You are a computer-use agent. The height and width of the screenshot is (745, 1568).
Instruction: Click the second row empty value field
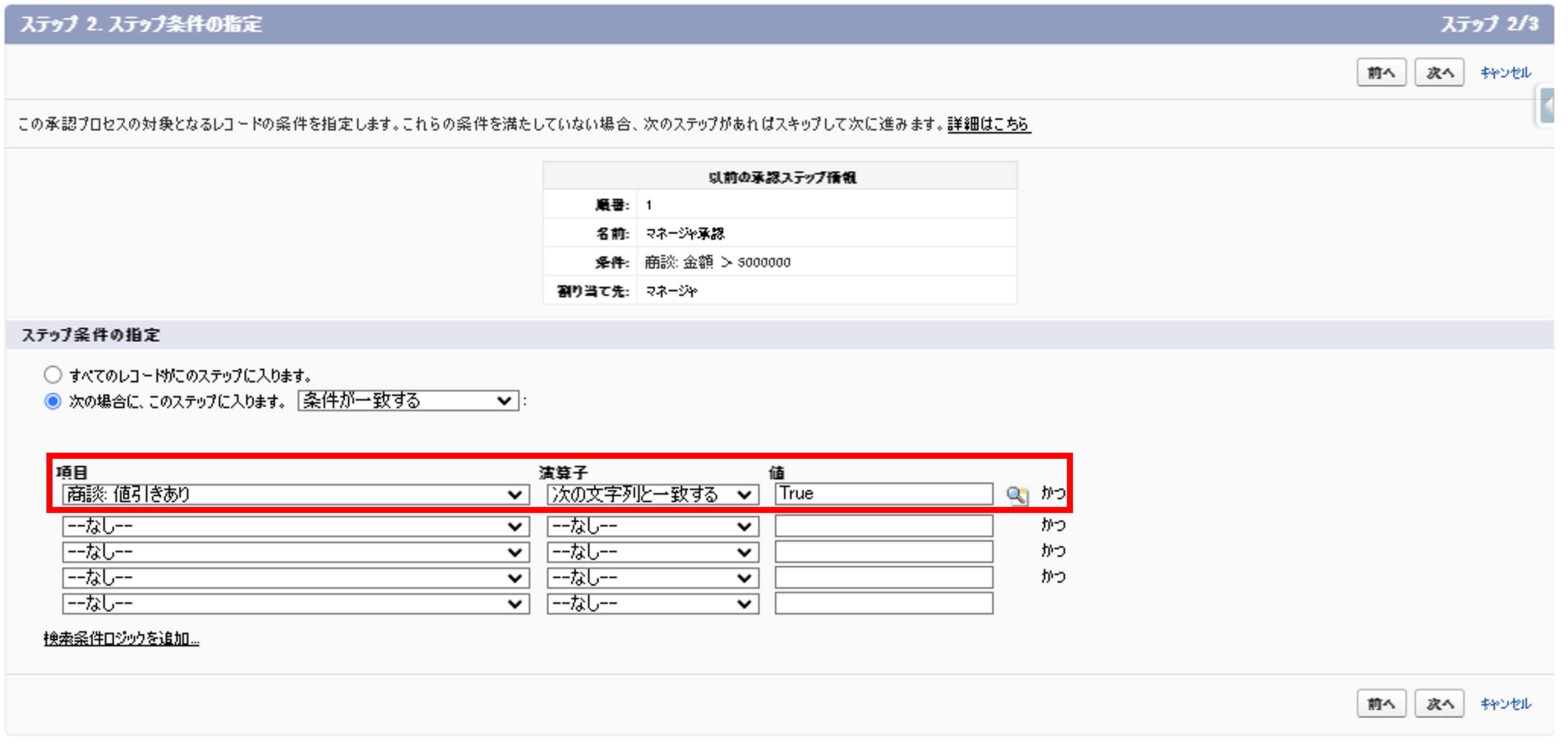[884, 526]
